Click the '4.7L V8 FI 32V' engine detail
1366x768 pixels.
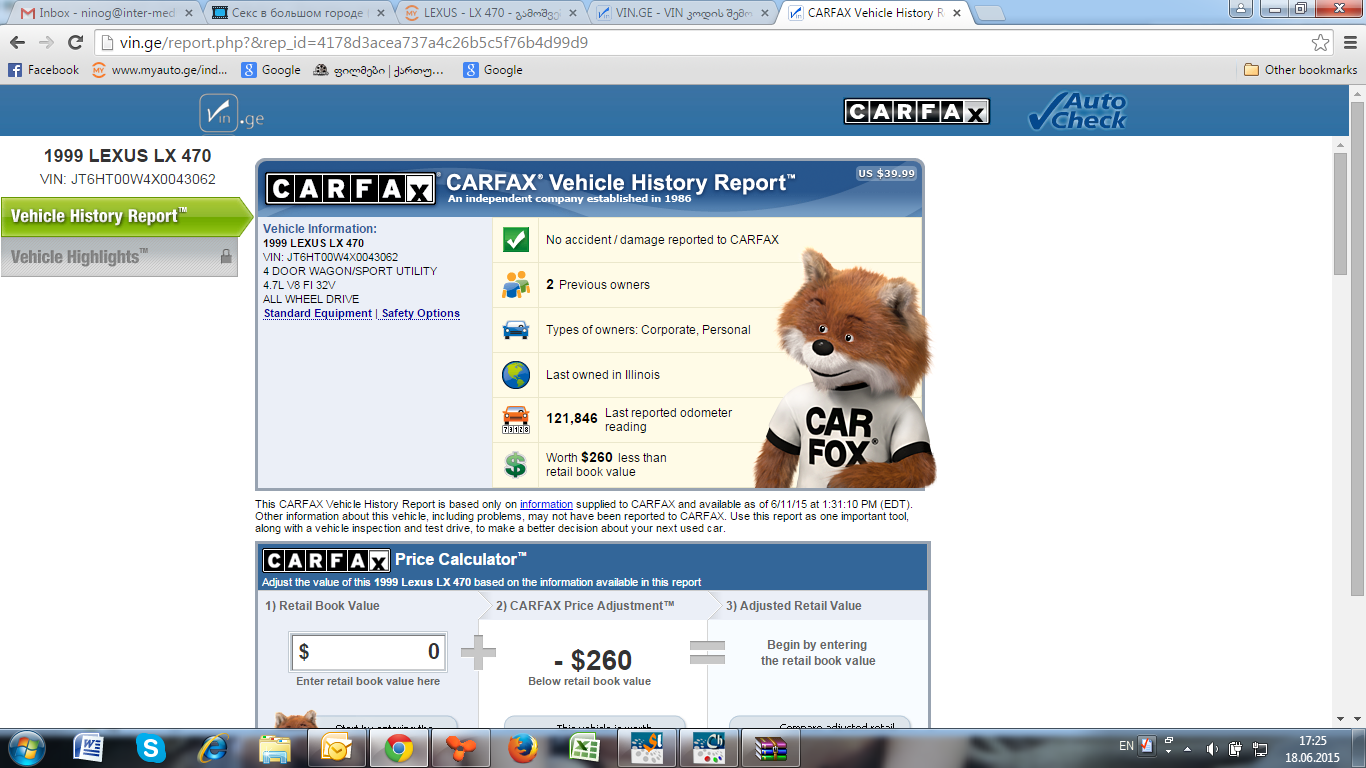point(299,285)
